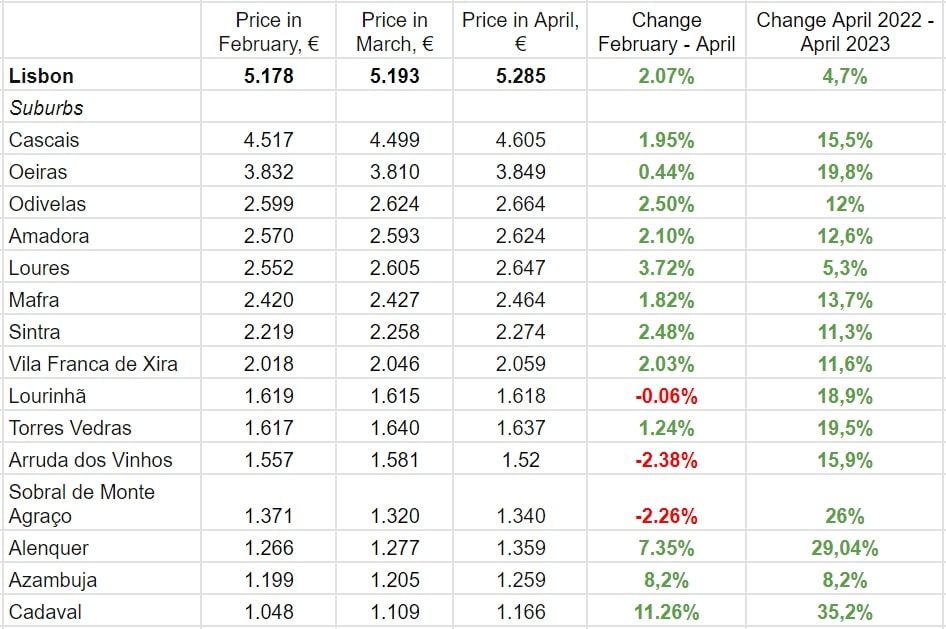This screenshot has width=946, height=629.
Task: Select Cadaval's 11.26% February-April change
Action: [x=666, y=612]
